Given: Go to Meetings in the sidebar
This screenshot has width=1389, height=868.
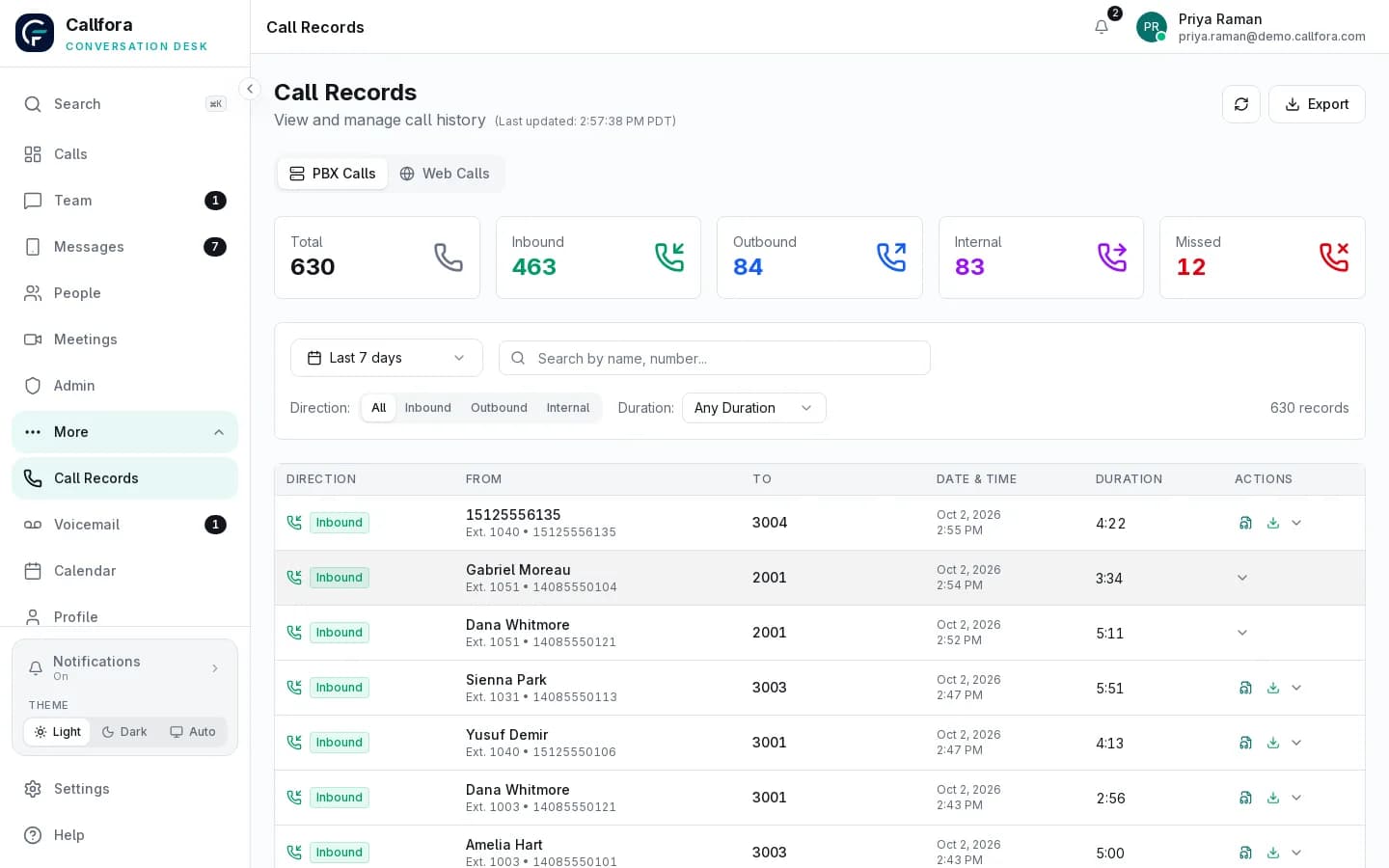Looking at the screenshot, I should 125,339.
